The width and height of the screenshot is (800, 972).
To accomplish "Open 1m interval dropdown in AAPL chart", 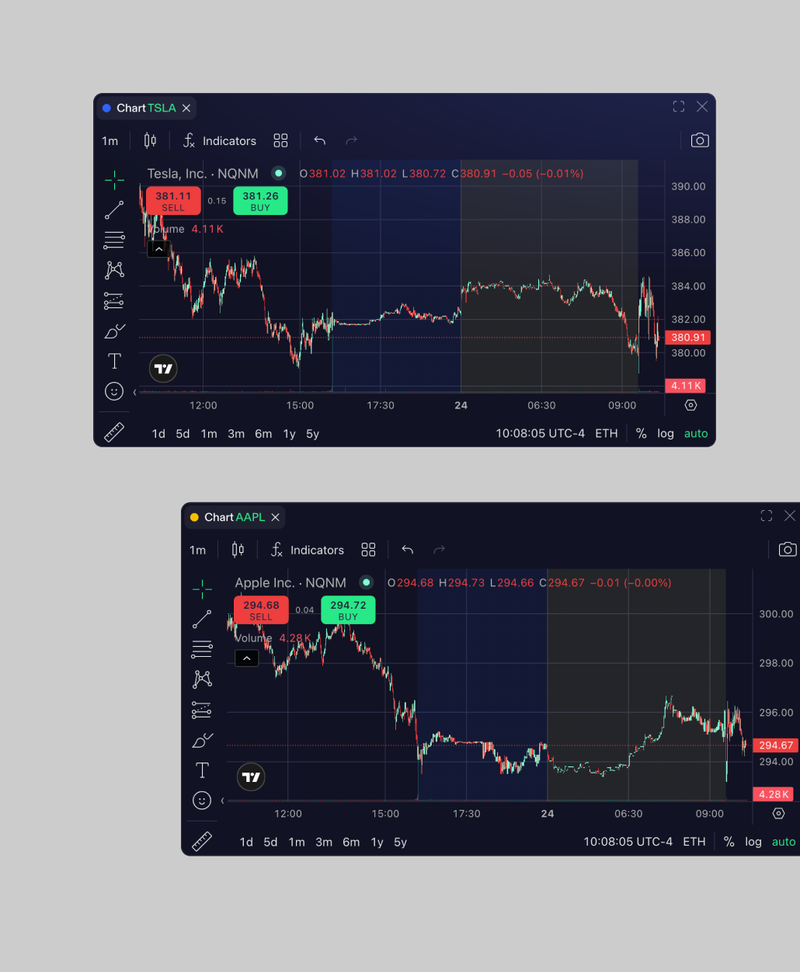I will coord(198,550).
